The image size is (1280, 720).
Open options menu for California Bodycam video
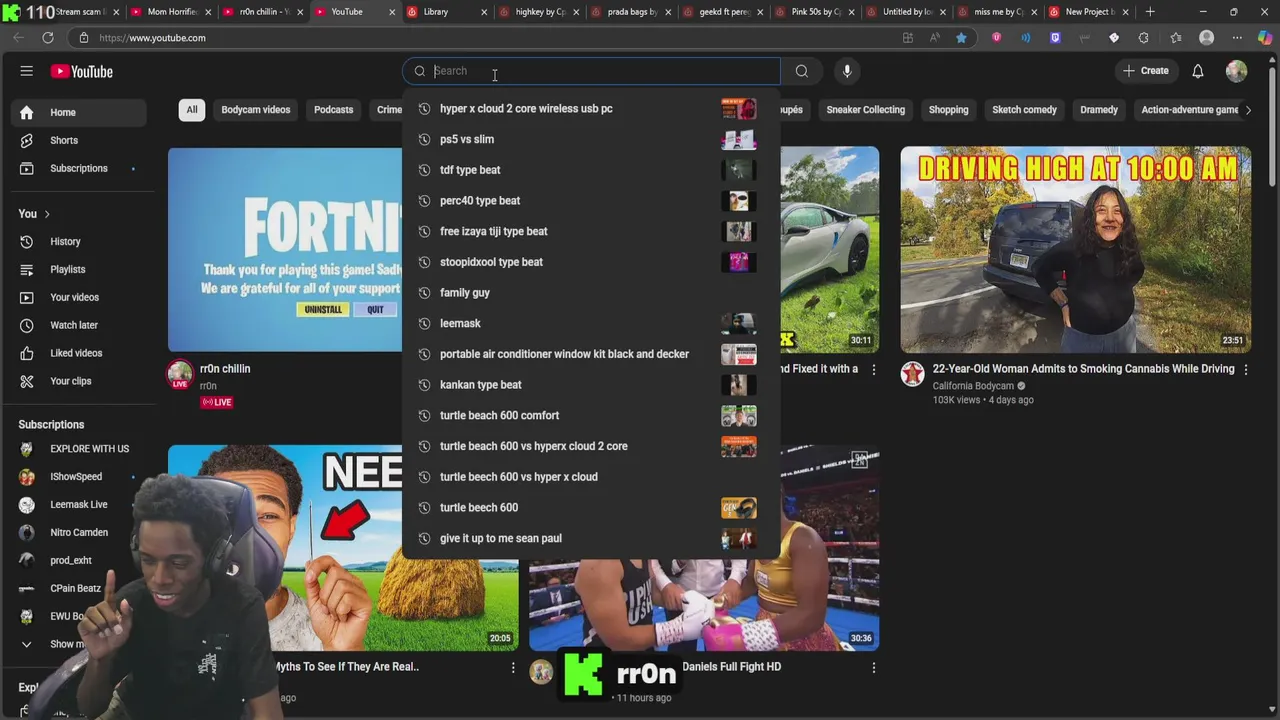(1246, 369)
